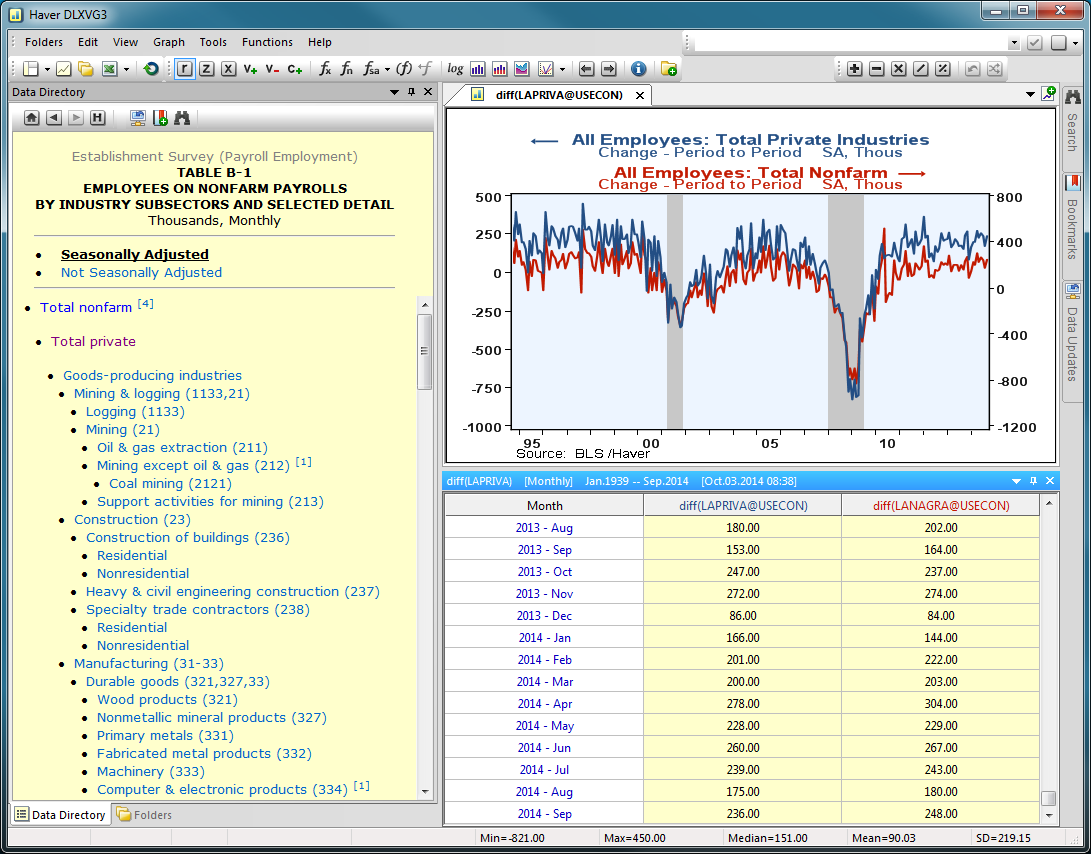The width and height of the screenshot is (1091, 854).
Task: Toggle the boxed X button next to Z
Action: tap(228, 69)
